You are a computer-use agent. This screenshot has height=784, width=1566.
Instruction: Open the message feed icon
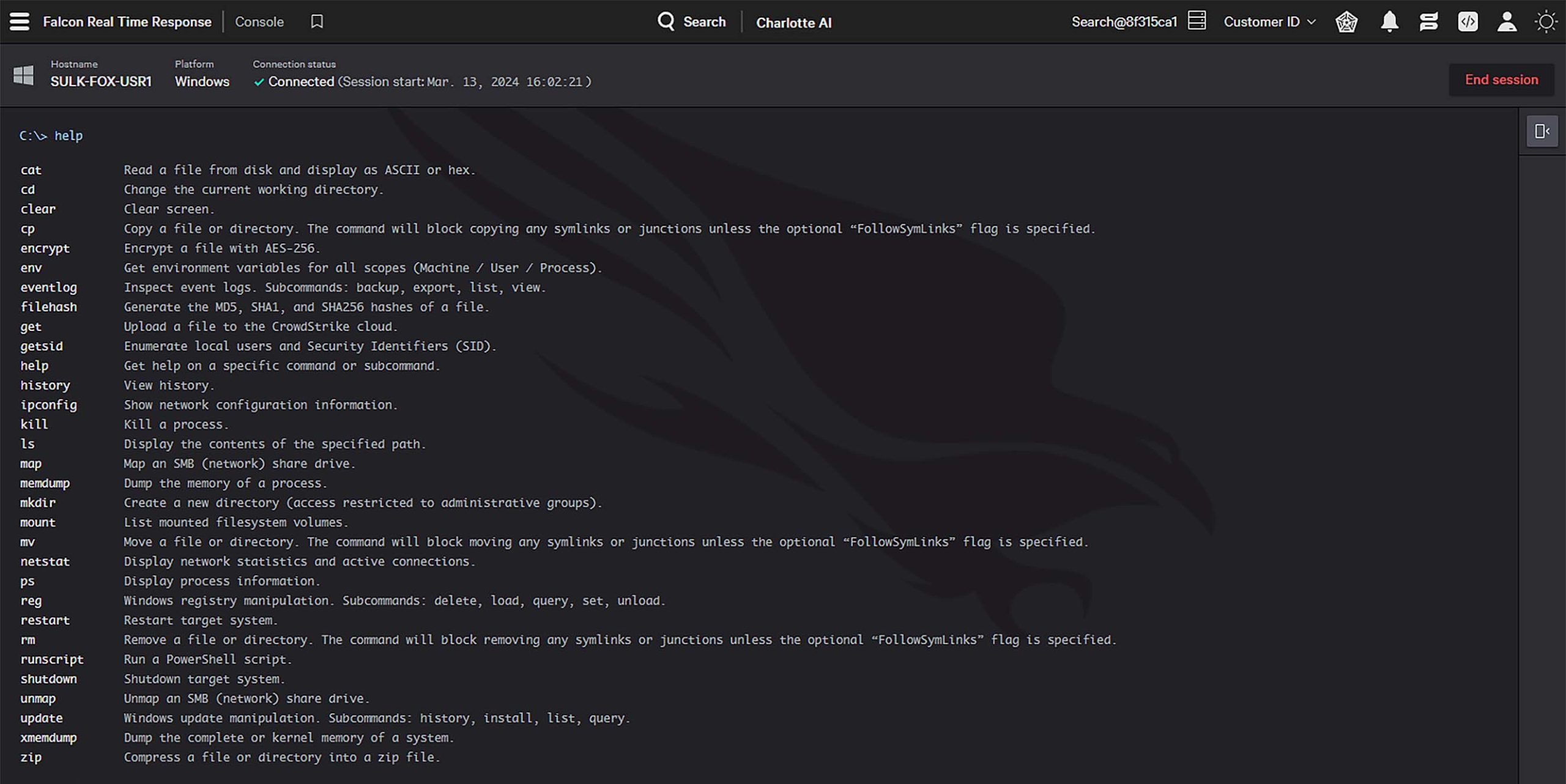point(1428,21)
